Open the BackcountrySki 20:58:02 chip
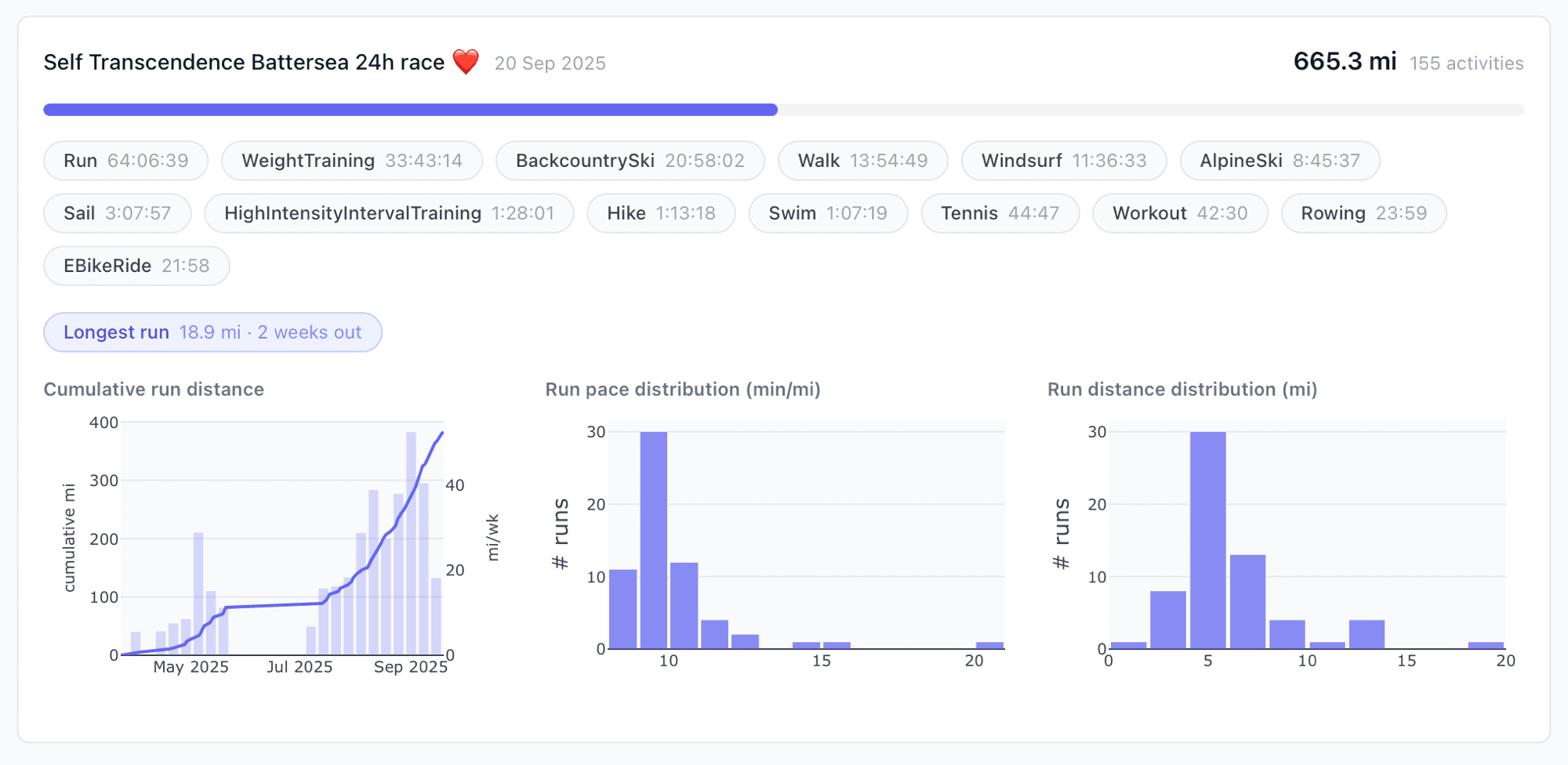 click(x=630, y=161)
